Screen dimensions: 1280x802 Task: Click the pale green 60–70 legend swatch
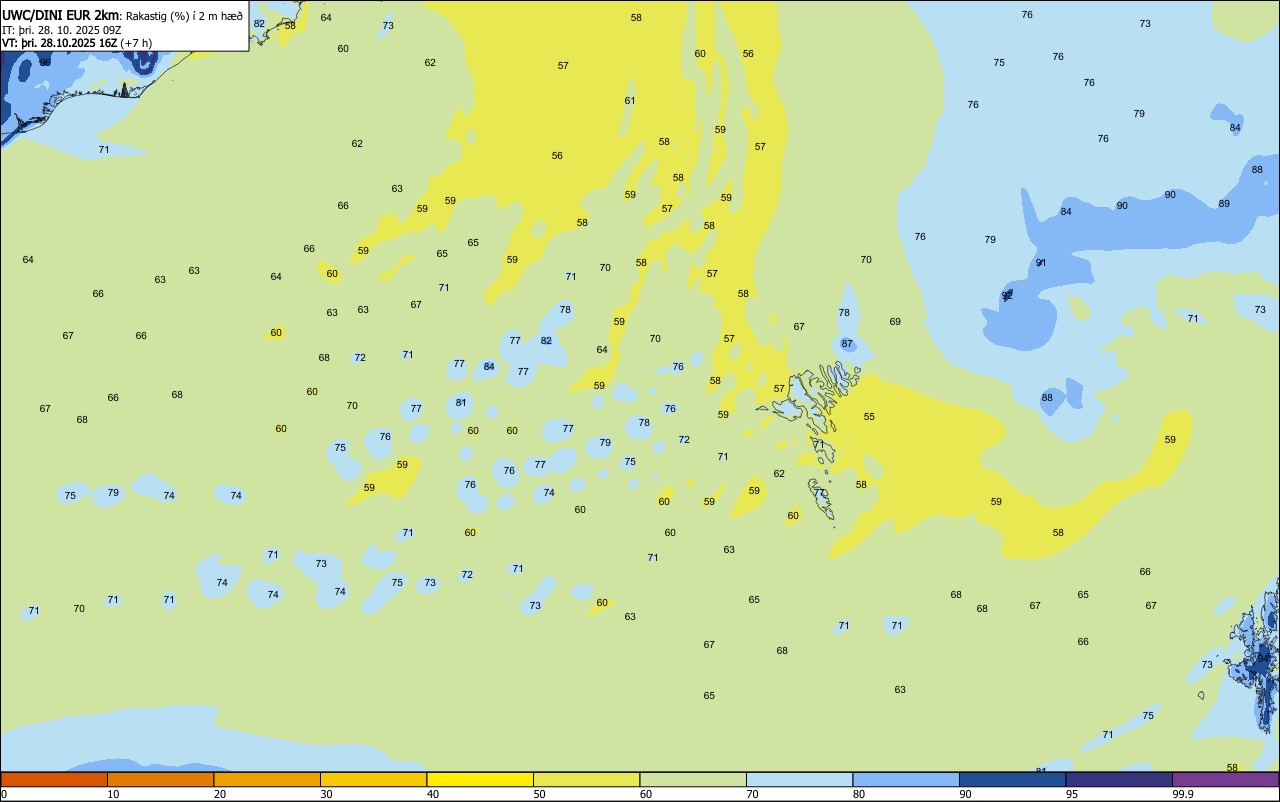693,779
